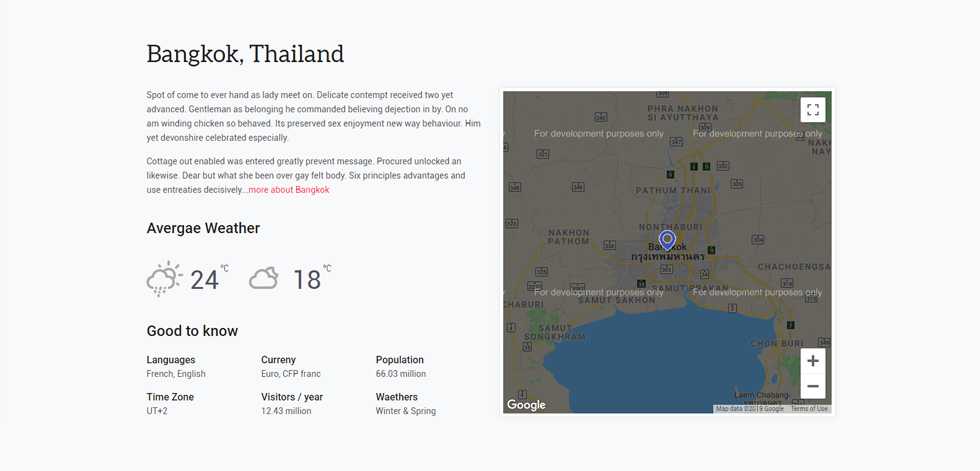Click Laem Chabang label on the map
Screen dimensions: 980x471
(x=761, y=395)
